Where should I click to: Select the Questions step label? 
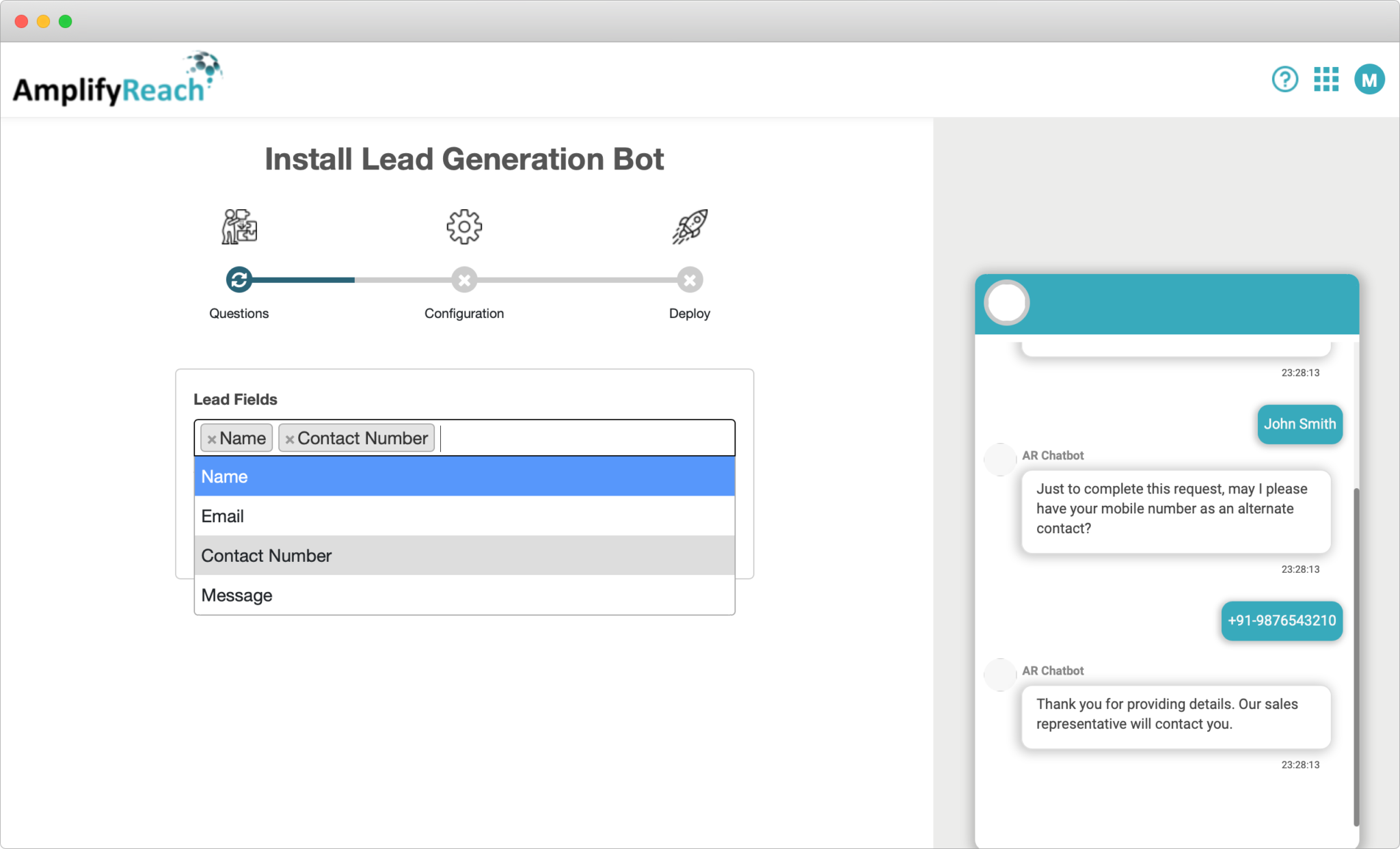click(x=239, y=313)
